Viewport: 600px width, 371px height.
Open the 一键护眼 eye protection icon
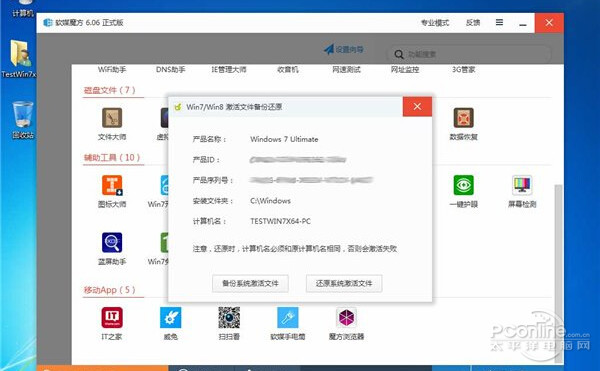click(x=463, y=185)
